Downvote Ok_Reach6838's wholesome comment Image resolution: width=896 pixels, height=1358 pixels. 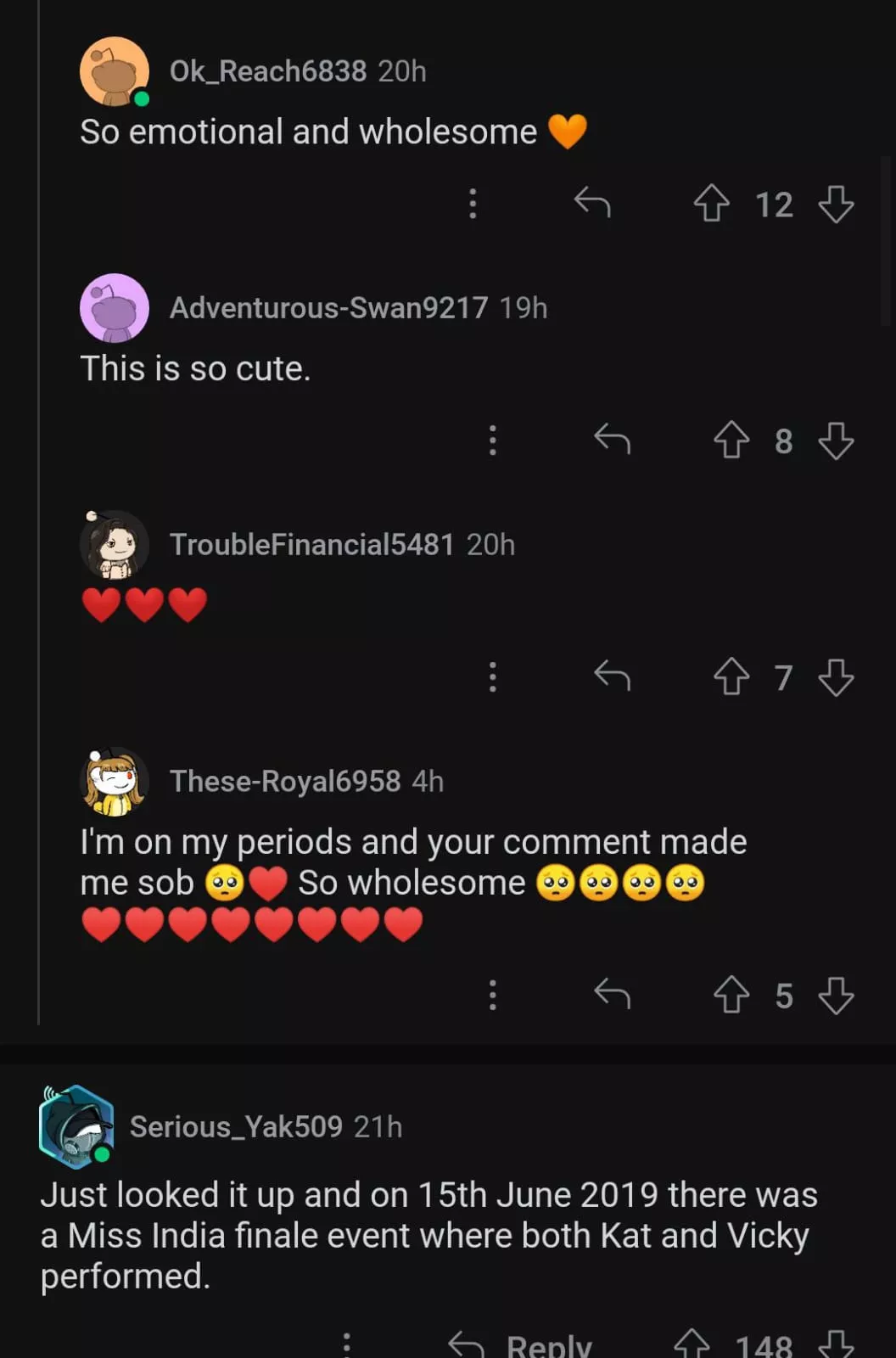pos(836,204)
